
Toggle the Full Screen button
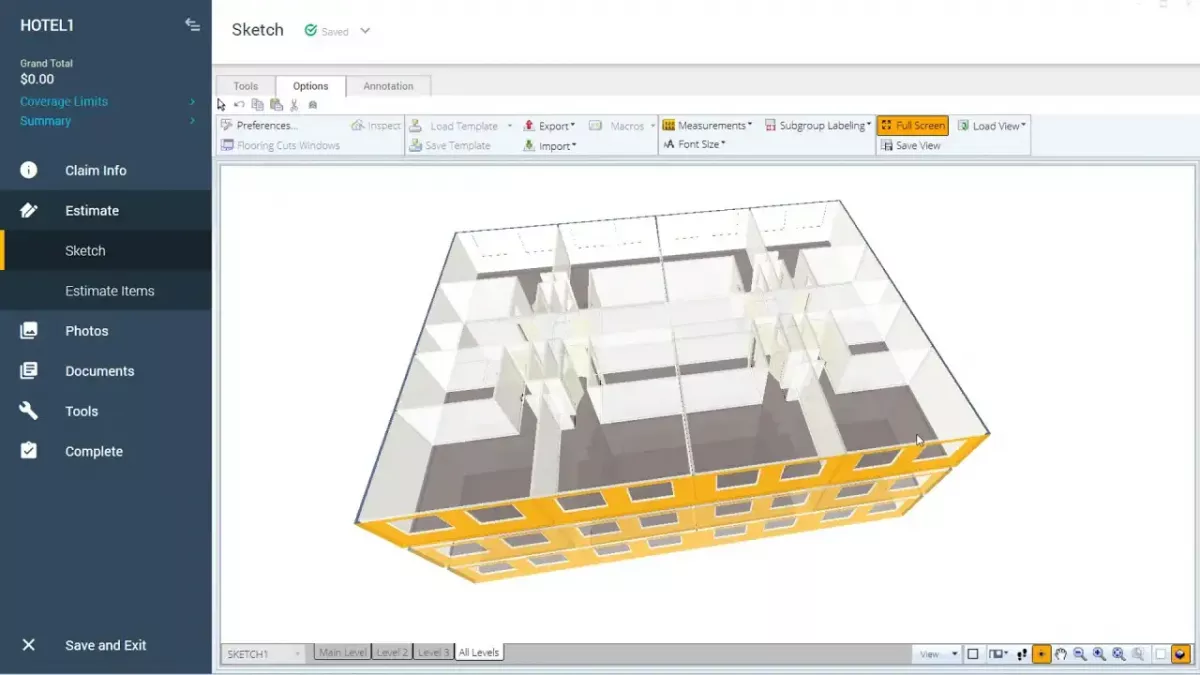pos(912,126)
